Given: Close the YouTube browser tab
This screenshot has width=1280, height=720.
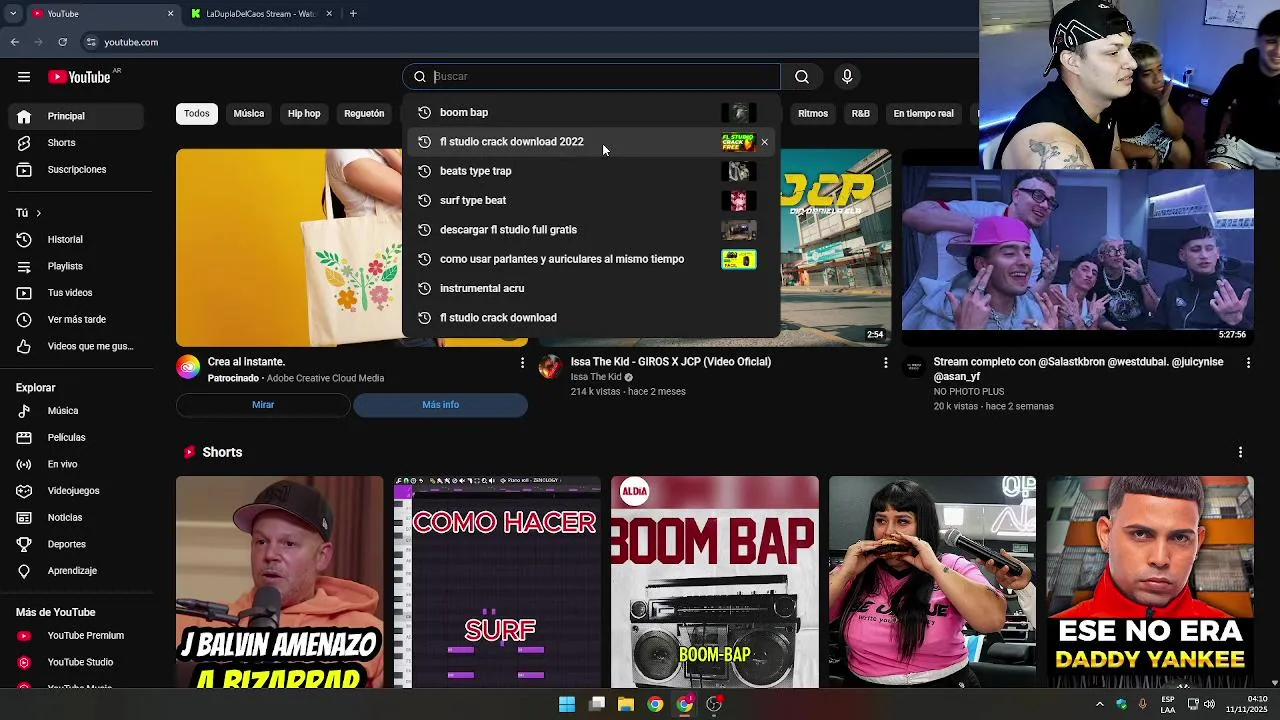Looking at the screenshot, I should (170, 14).
